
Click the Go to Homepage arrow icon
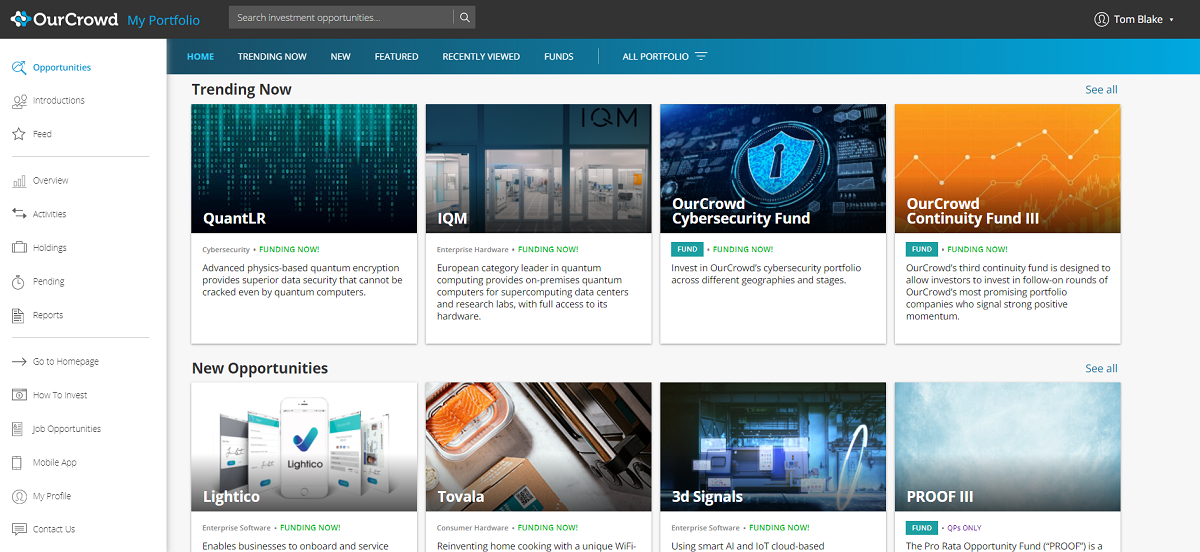(x=19, y=362)
